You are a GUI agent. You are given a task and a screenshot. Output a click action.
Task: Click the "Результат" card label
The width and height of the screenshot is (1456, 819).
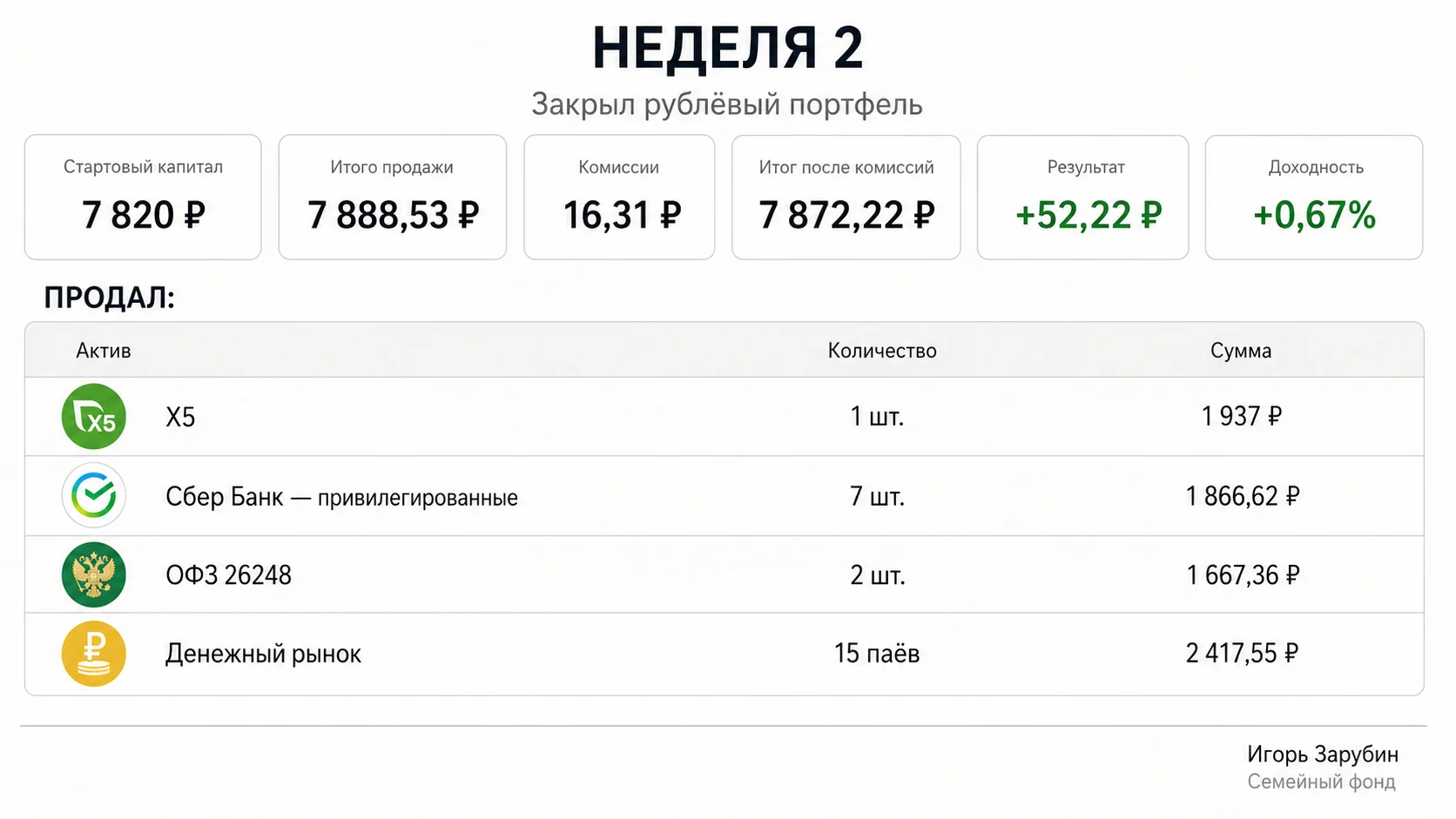click(1086, 167)
